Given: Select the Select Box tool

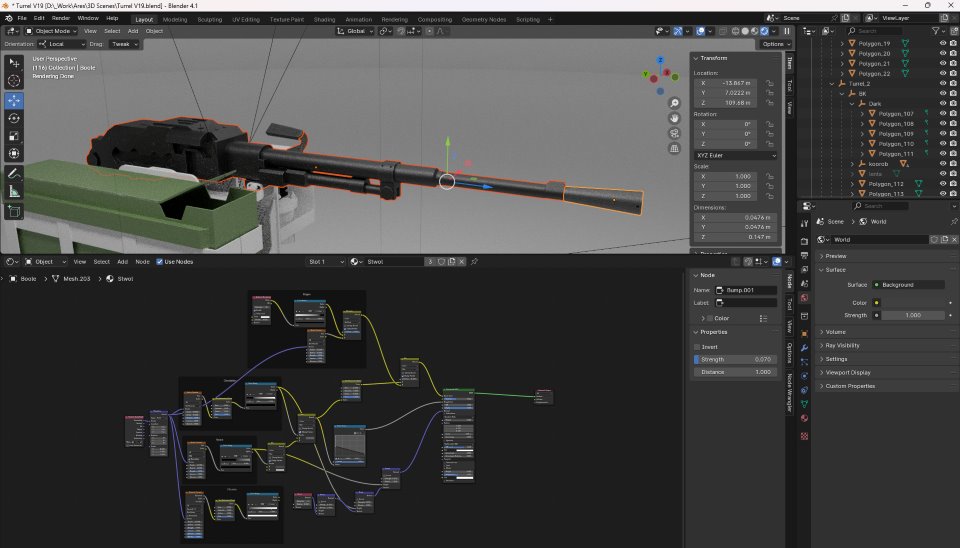Looking at the screenshot, I should tap(14, 63).
